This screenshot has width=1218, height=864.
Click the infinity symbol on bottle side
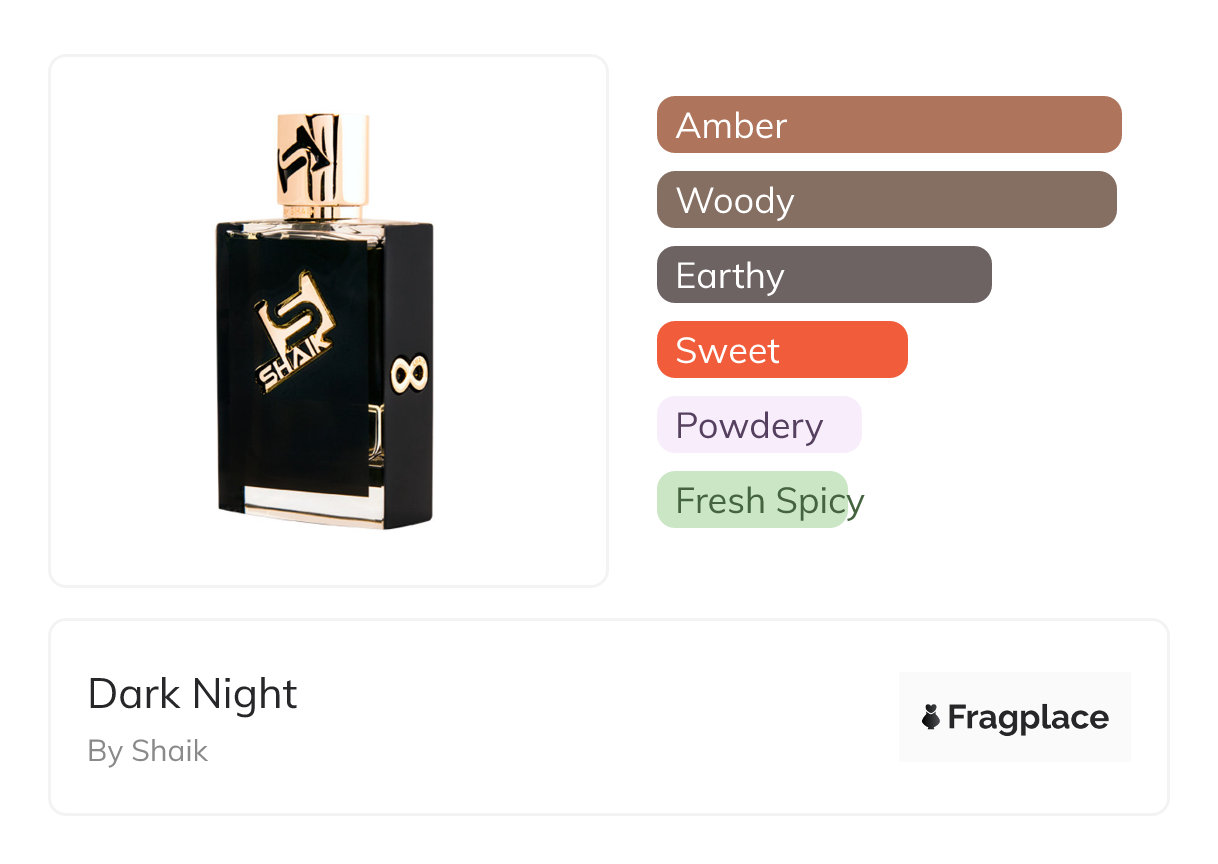tap(410, 373)
